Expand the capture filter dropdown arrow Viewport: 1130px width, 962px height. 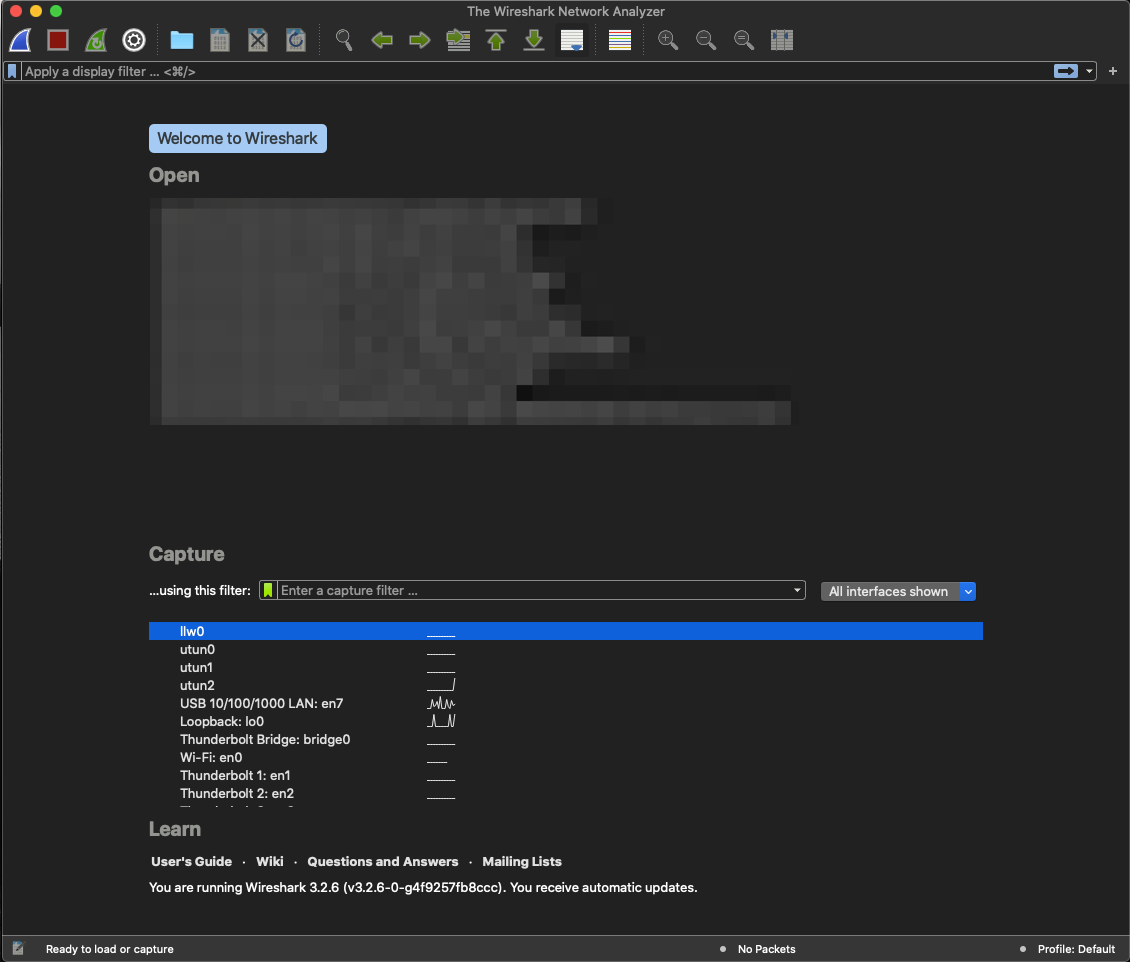797,590
